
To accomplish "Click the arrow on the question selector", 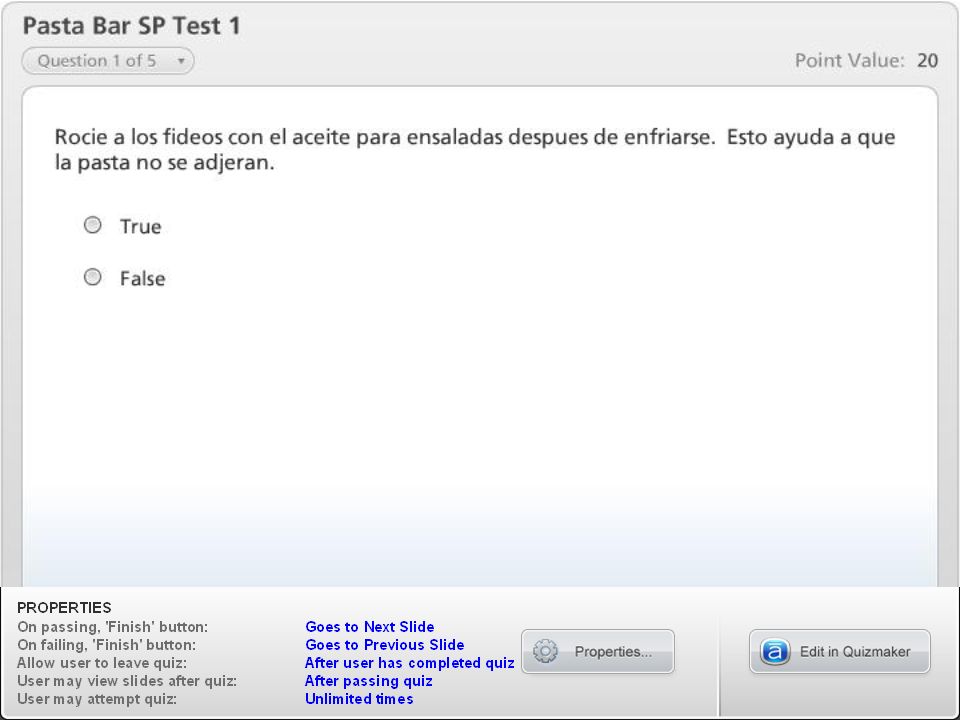I will 181,61.
